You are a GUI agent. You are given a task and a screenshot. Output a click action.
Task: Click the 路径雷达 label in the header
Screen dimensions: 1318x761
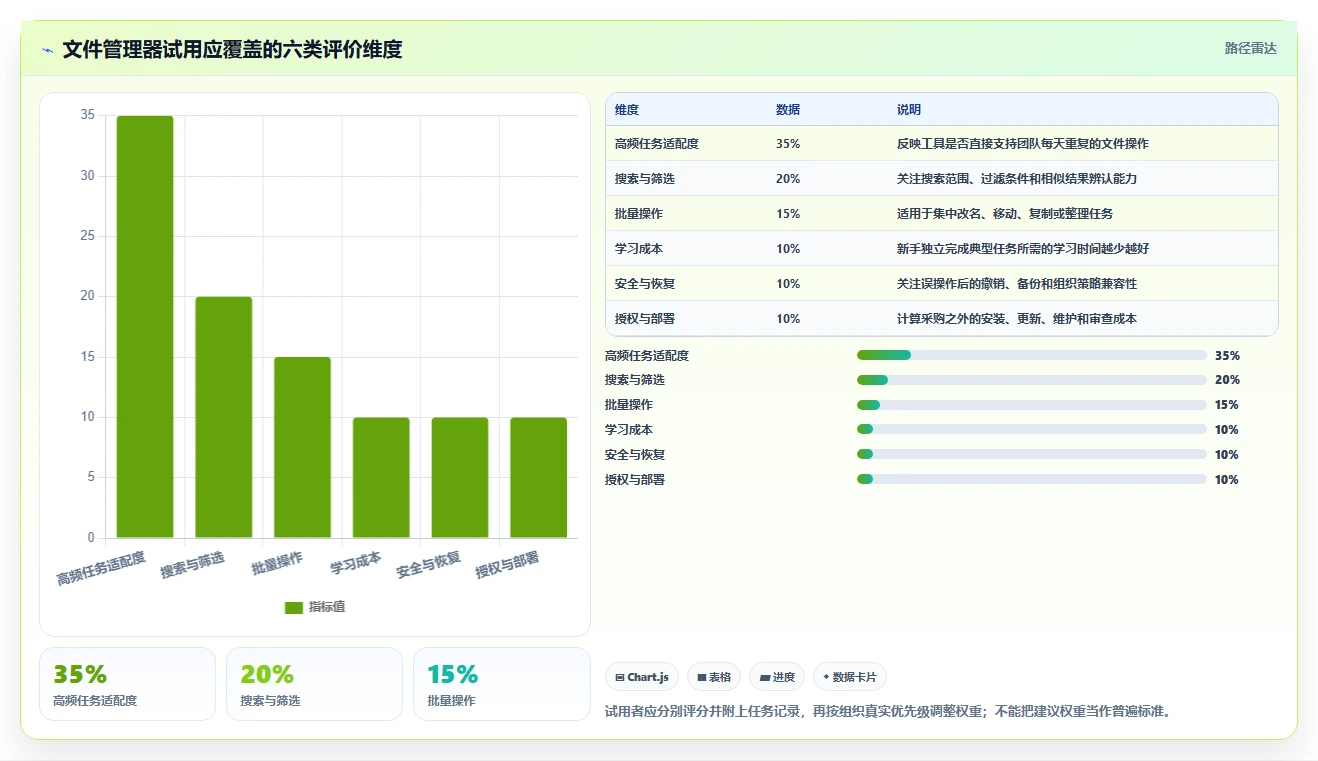1251,48
